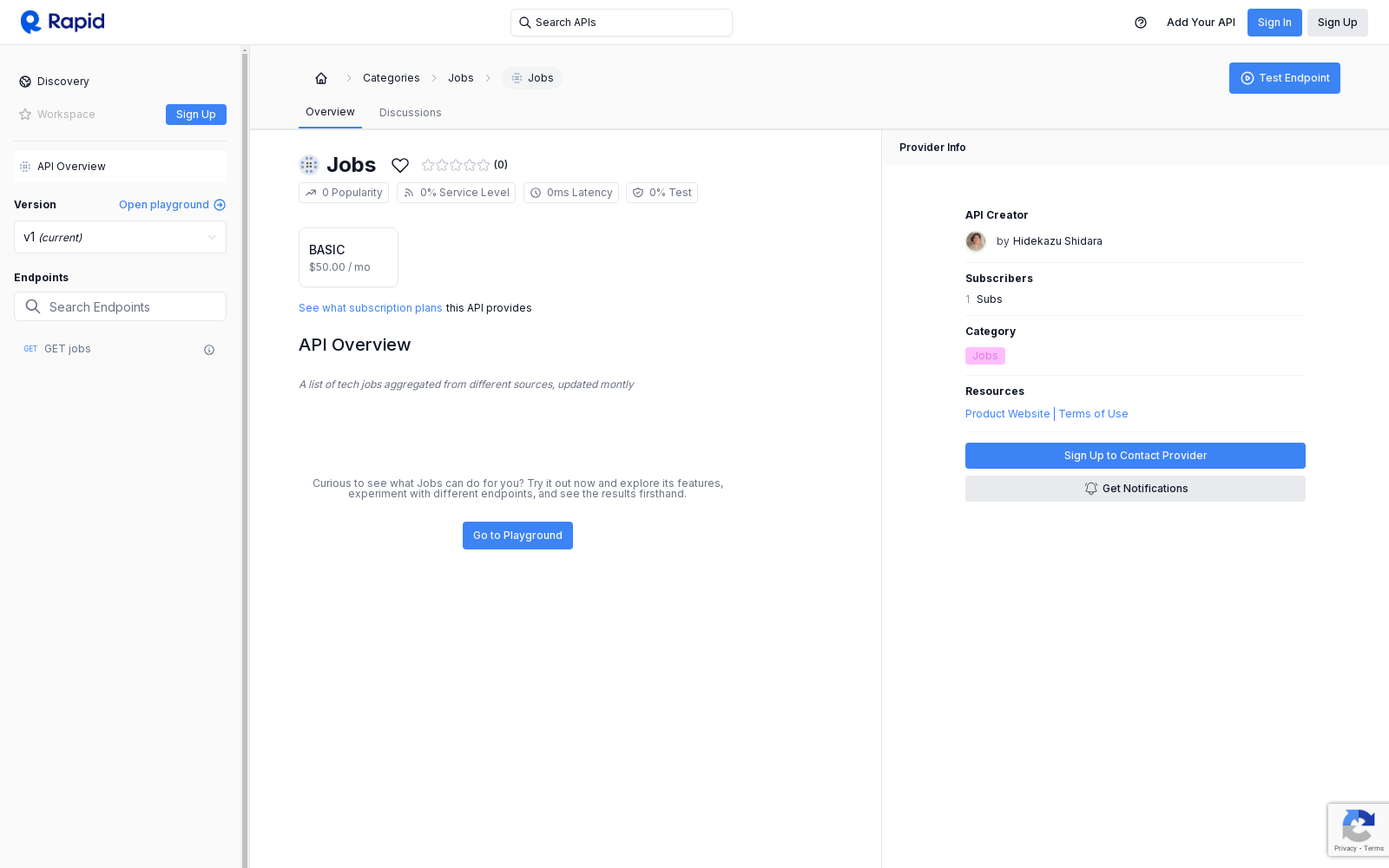
Task: Switch to the Discussions tab
Action: coord(411,113)
